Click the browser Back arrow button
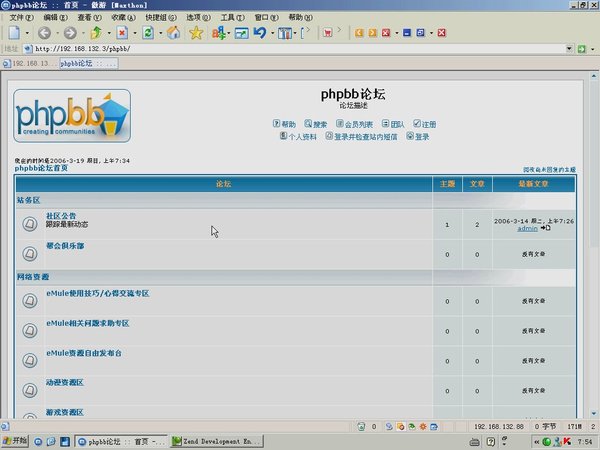 (x=45, y=33)
